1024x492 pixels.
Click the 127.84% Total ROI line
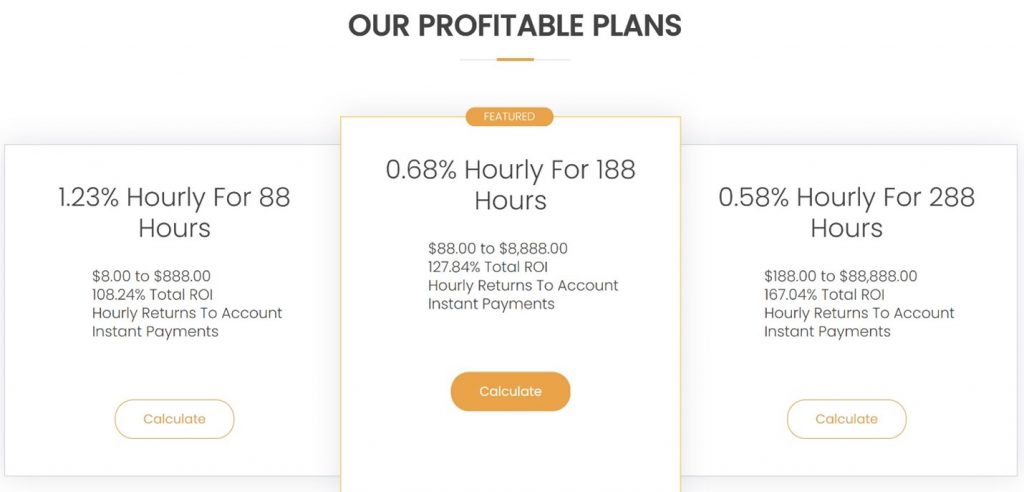[x=488, y=267]
